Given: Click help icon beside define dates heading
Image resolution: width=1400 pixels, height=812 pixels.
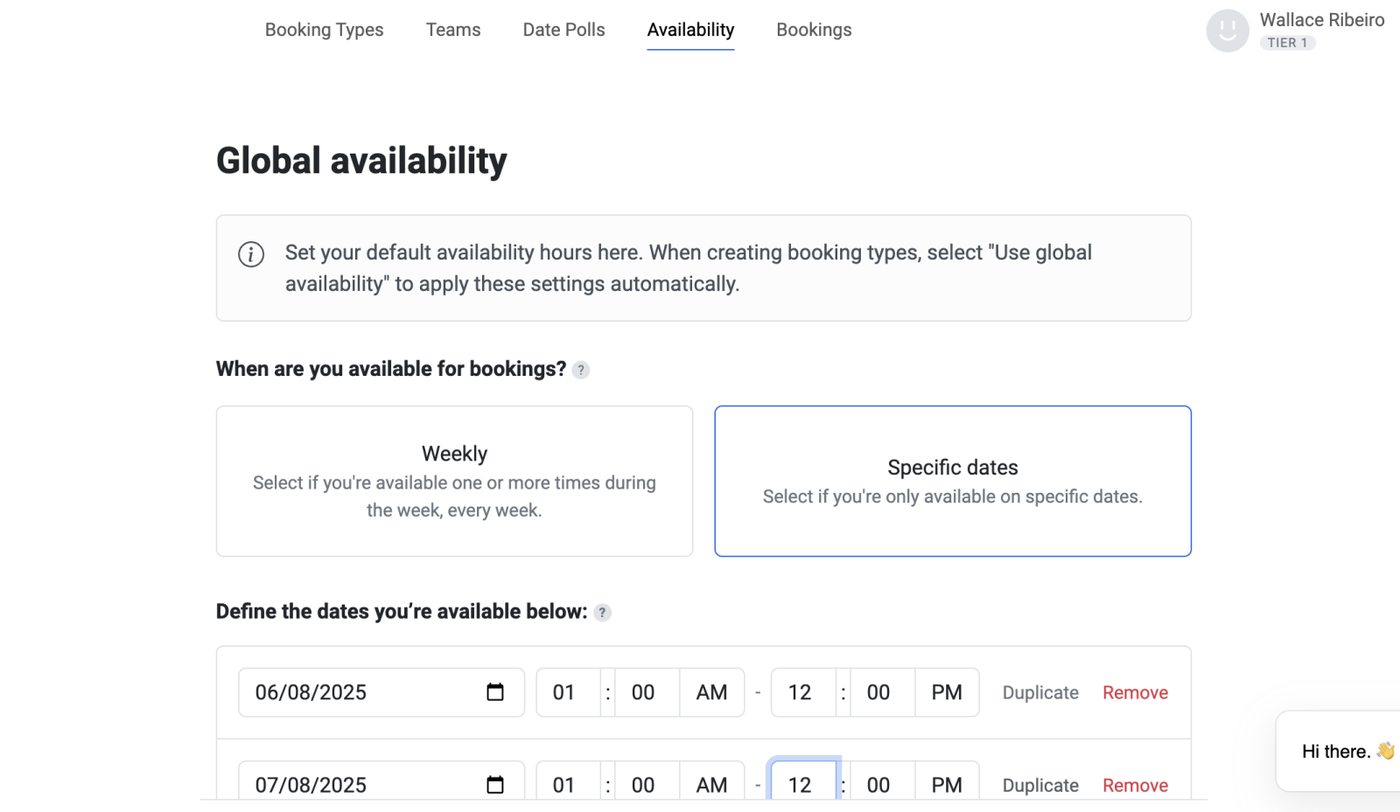Looking at the screenshot, I should point(602,613).
